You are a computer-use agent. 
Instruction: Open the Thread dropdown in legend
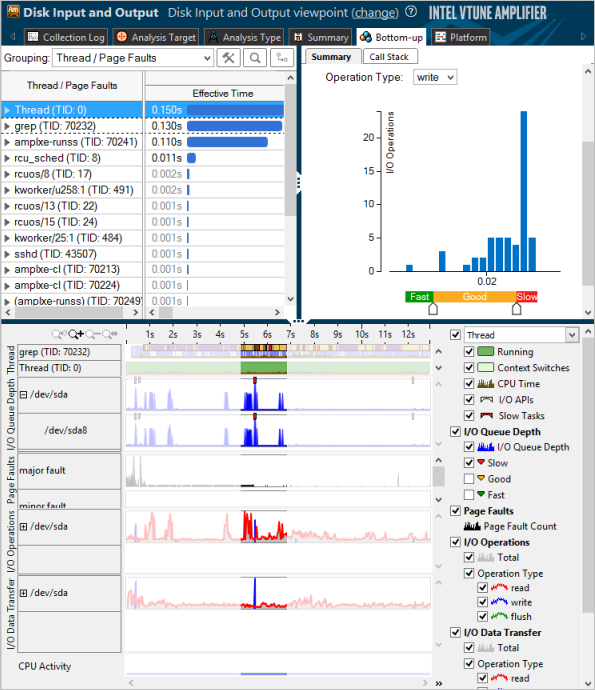(521, 335)
